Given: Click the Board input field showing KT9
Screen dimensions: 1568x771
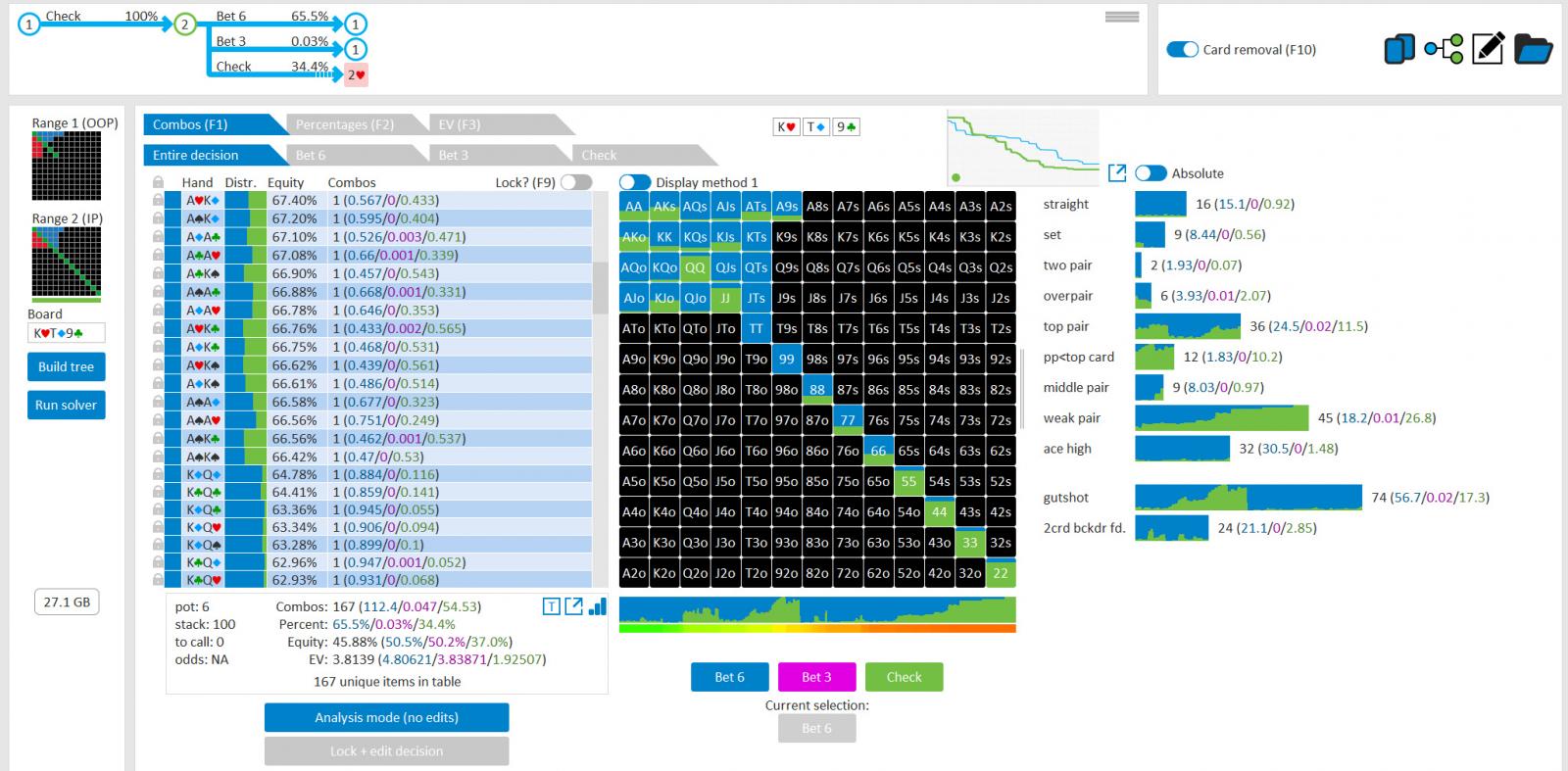Looking at the screenshot, I should [x=67, y=333].
